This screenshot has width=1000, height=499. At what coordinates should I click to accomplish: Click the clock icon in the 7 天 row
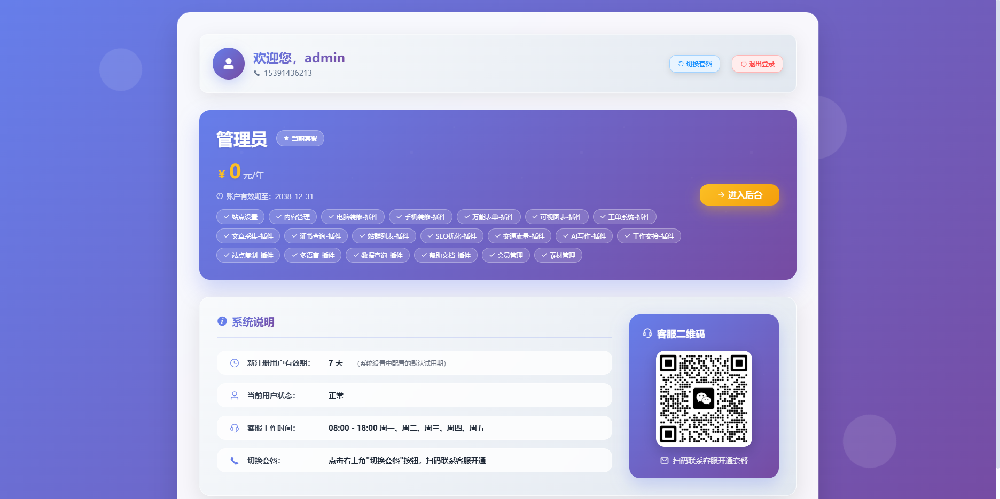(234, 363)
